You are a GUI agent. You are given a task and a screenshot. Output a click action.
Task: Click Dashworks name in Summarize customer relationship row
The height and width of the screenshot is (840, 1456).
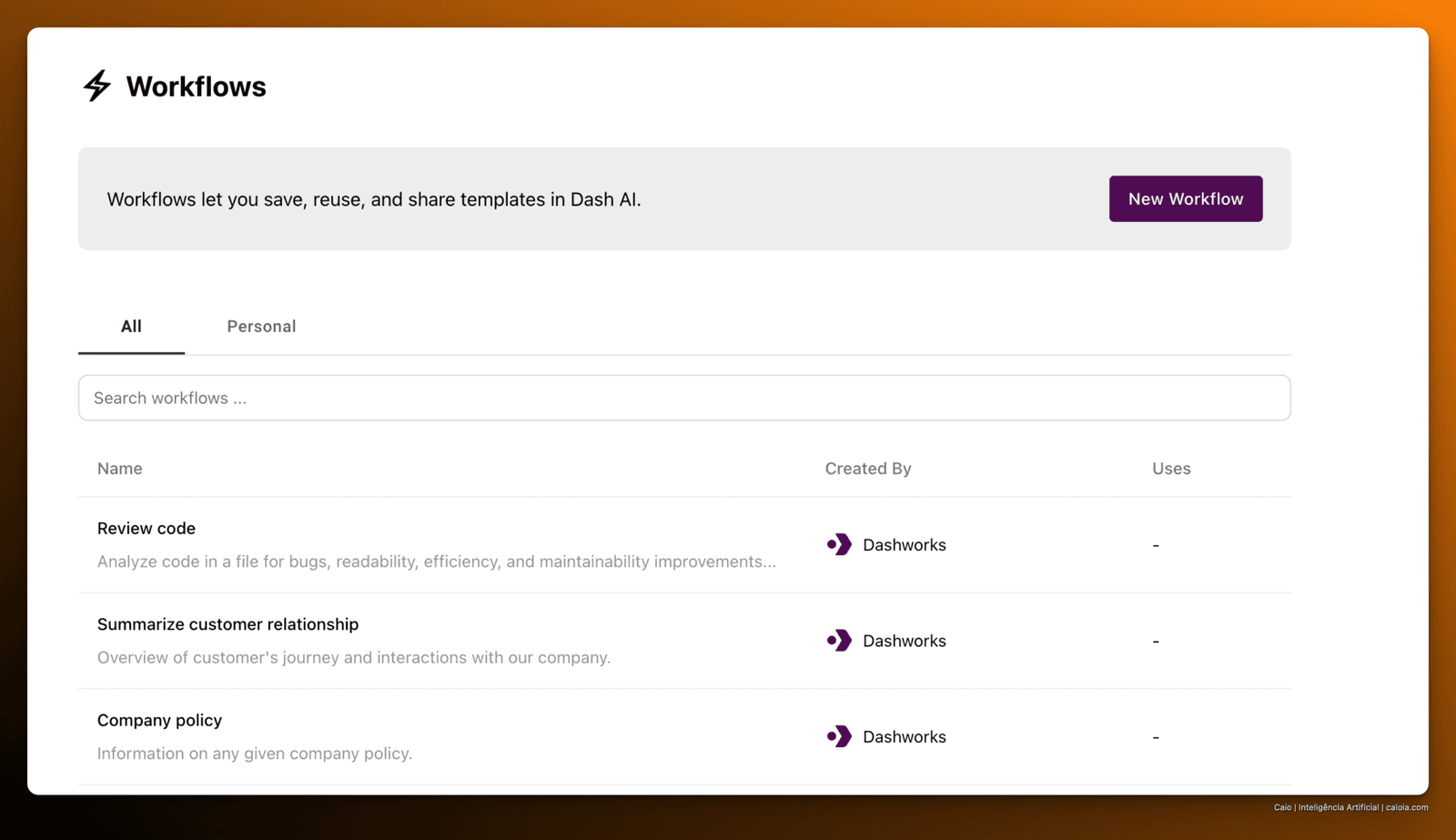905,641
